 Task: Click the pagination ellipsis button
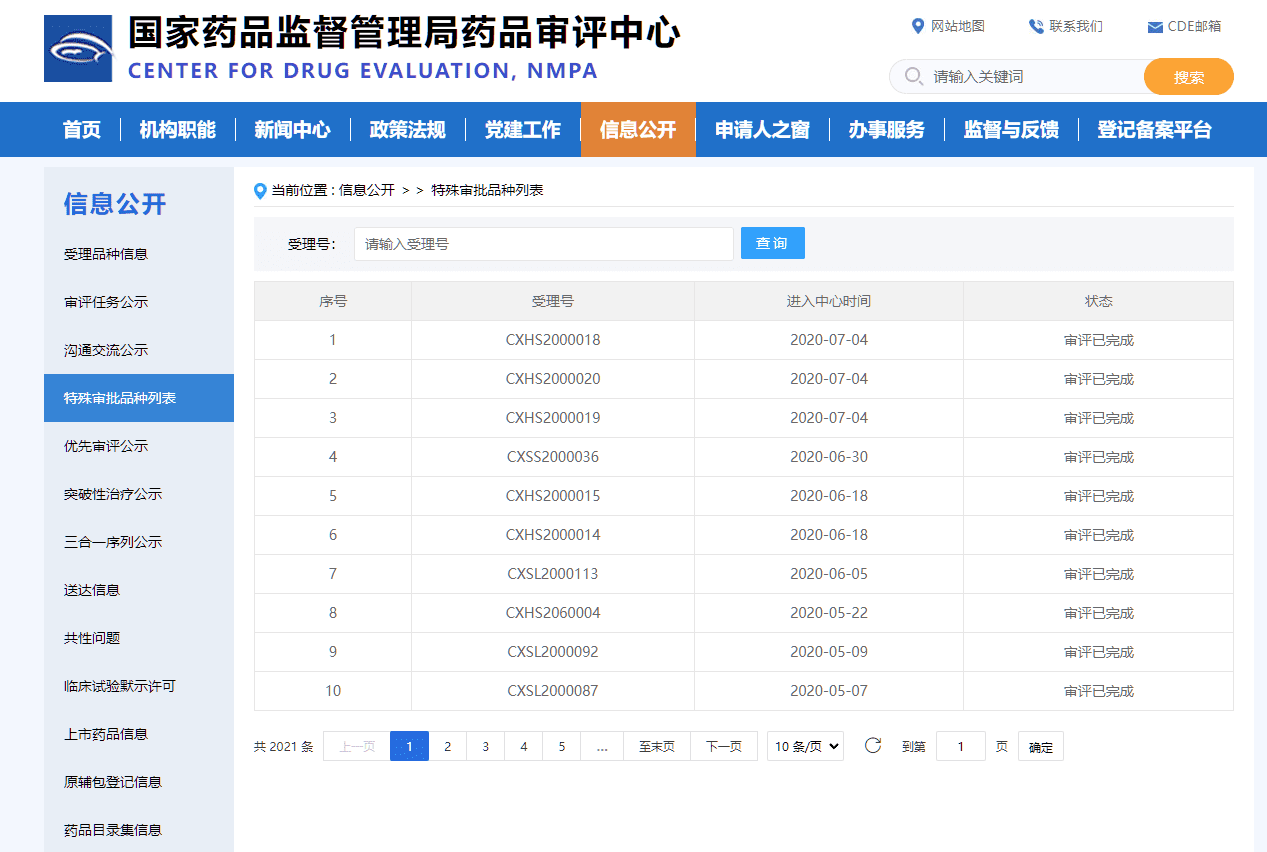tap(602, 746)
